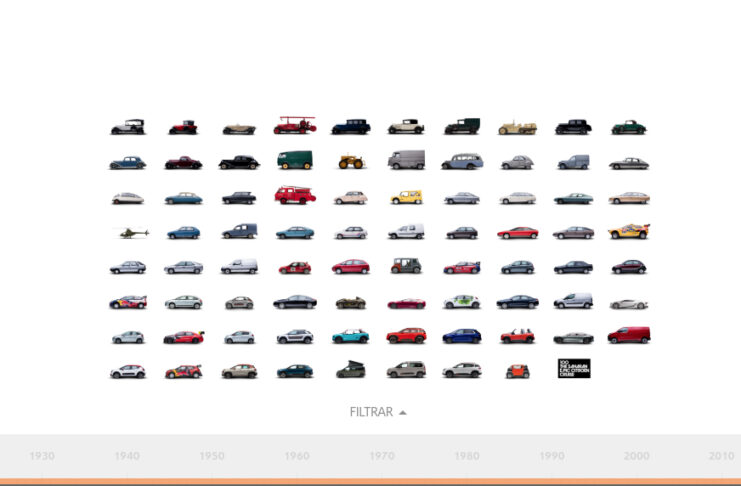Viewport: 741px width, 486px height.
Task: Click the green delivery van icon
Action: [295, 161]
